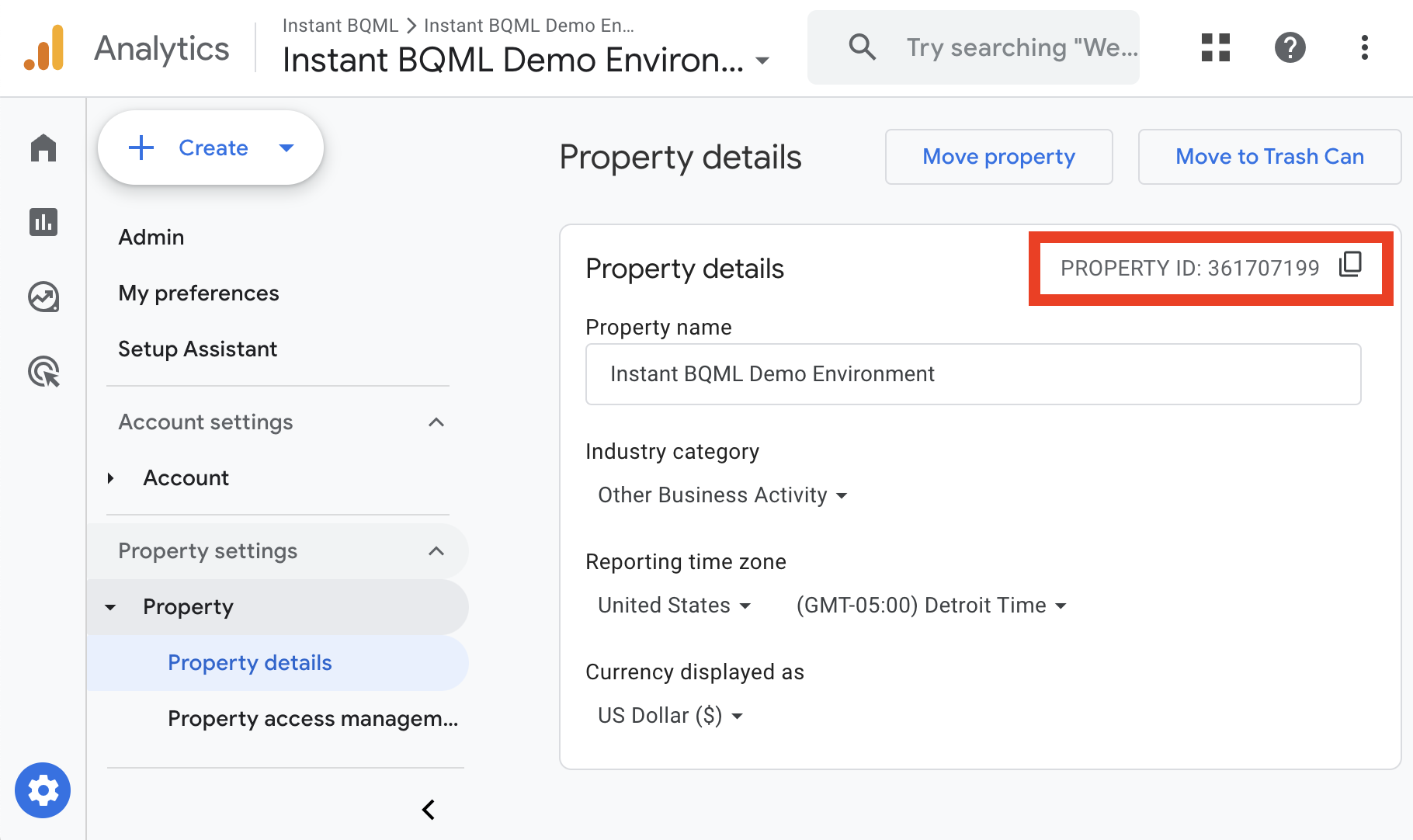Copy the property ID with the copy icon
The width and height of the screenshot is (1413, 840).
pos(1351,264)
